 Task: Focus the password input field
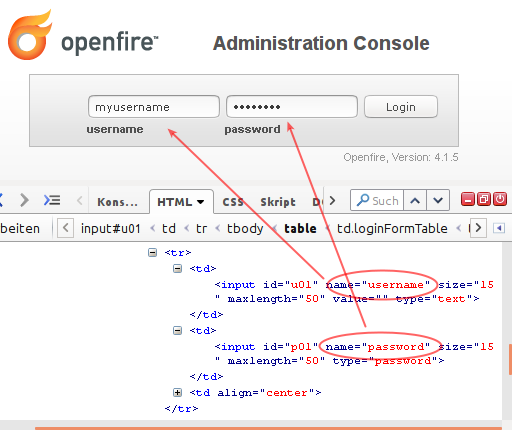click(x=292, y=107)
